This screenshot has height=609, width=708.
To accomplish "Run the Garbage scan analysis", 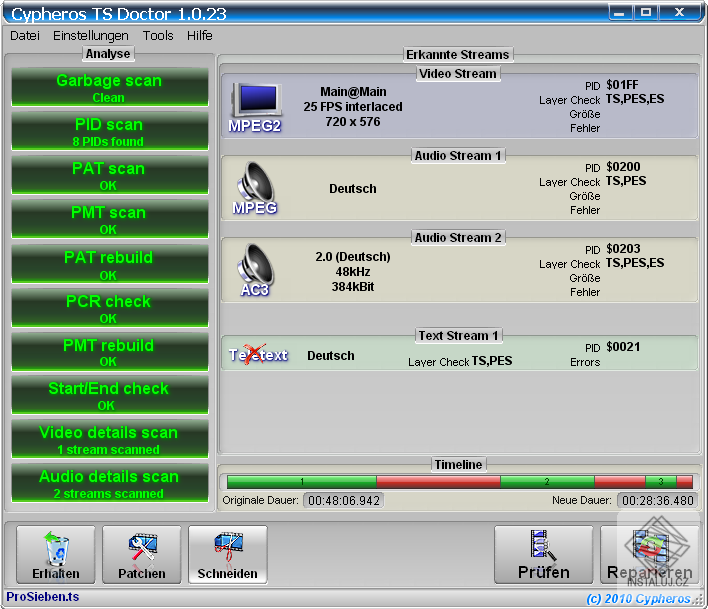I will click(109, 87).
